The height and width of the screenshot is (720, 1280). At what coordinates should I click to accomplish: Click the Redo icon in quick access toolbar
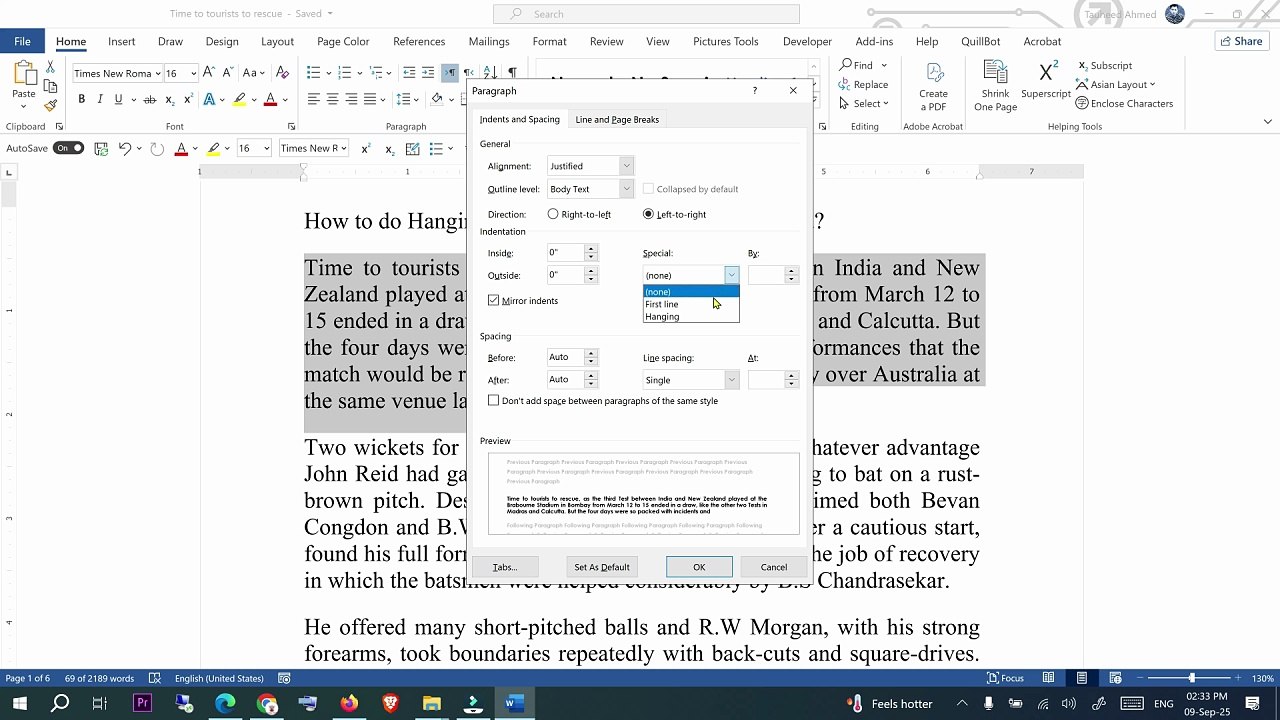tap(157, 148)
